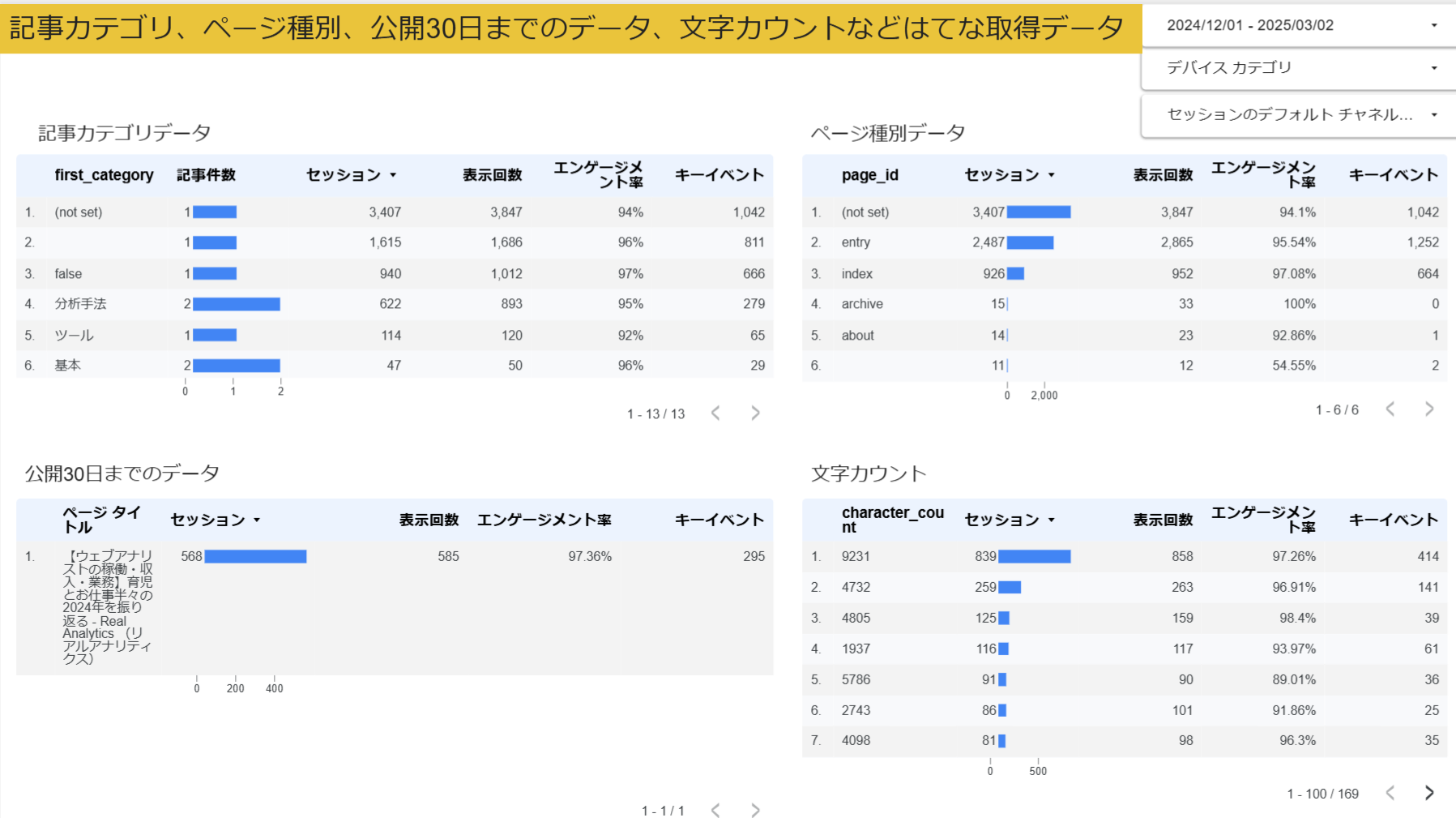
Task: Select character count 4732 row
Action: point(1125,587)
